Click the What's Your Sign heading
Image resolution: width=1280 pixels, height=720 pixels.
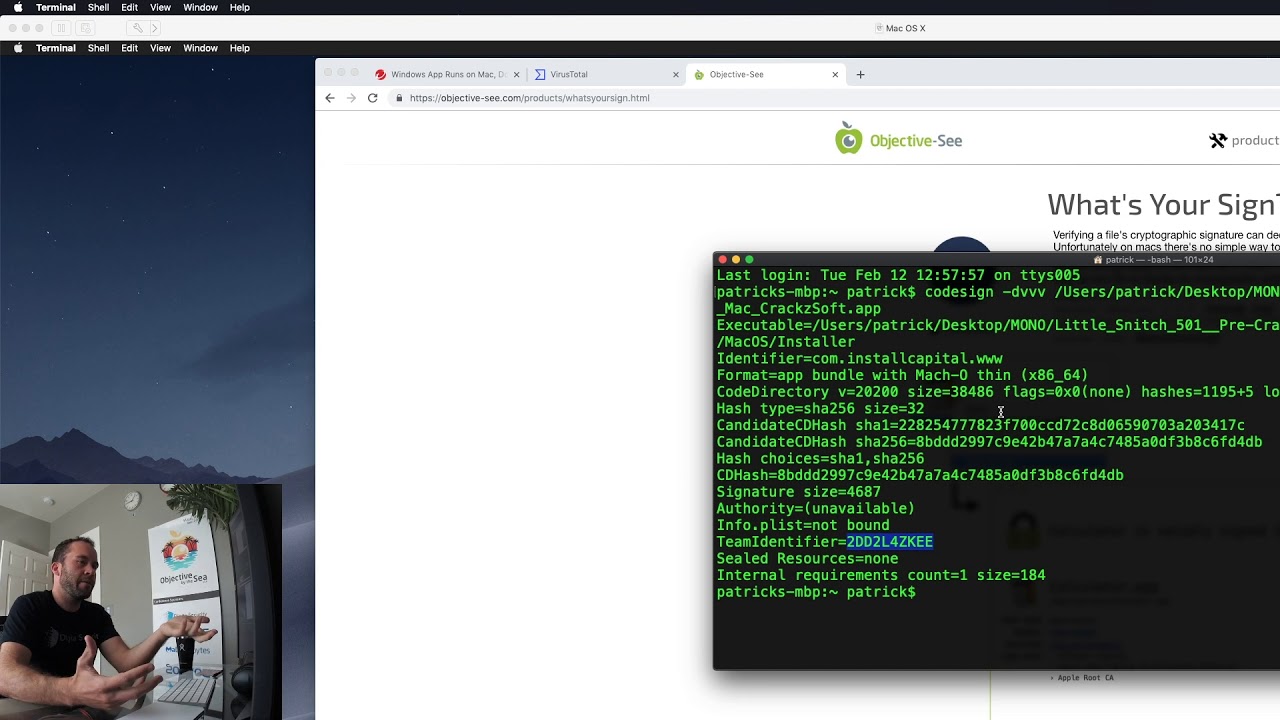pos(1163,205)
